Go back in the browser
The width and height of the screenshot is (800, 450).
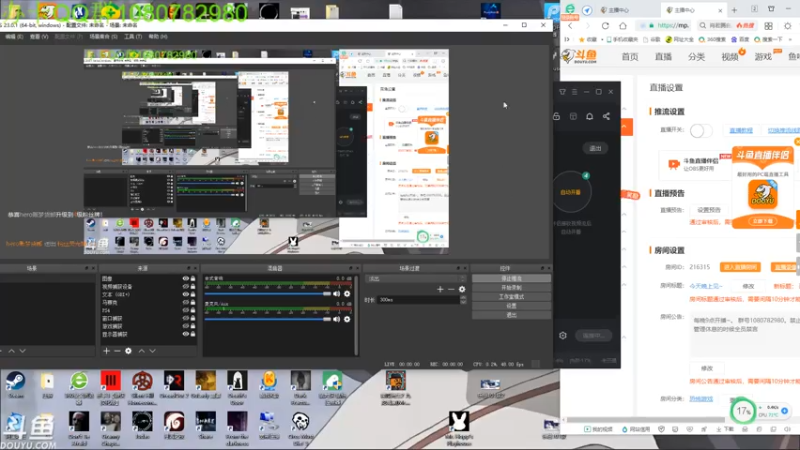click(570, 26)
